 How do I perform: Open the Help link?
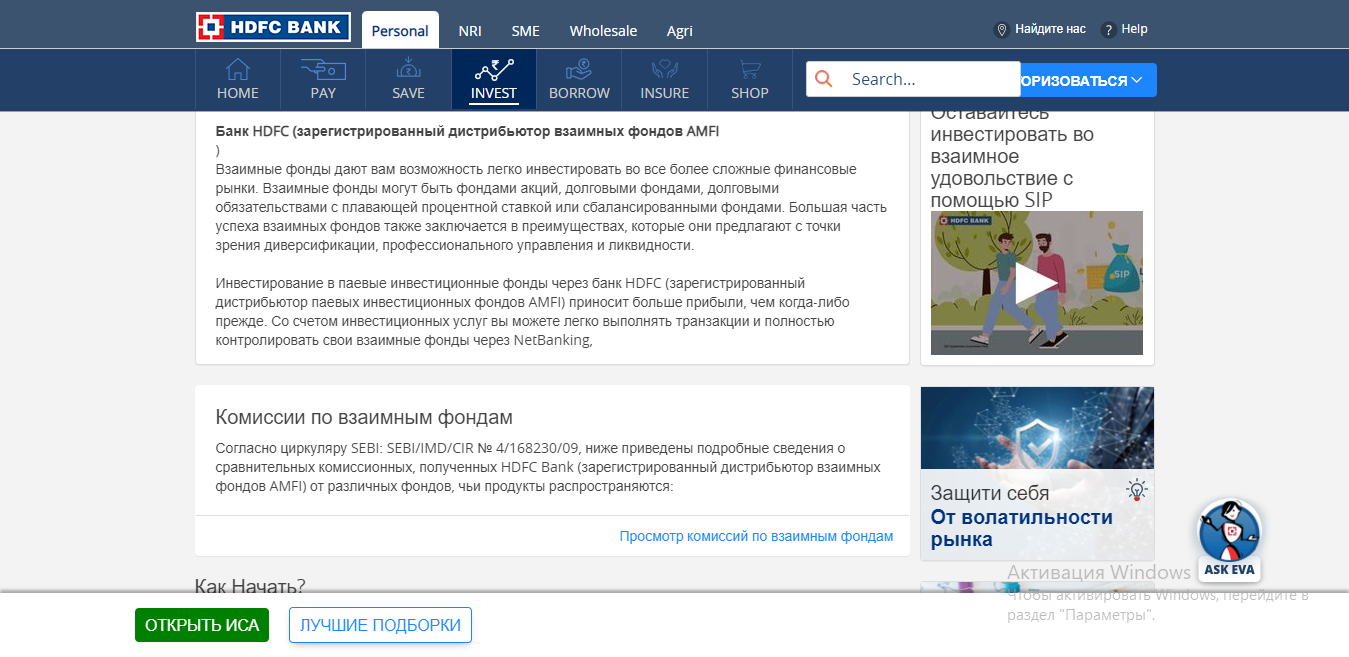pos(1135,29)
